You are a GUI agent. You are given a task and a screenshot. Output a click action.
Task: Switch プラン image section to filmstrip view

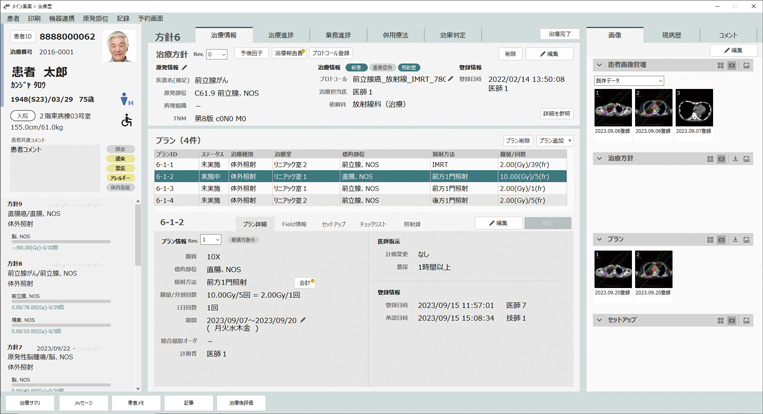722,239
